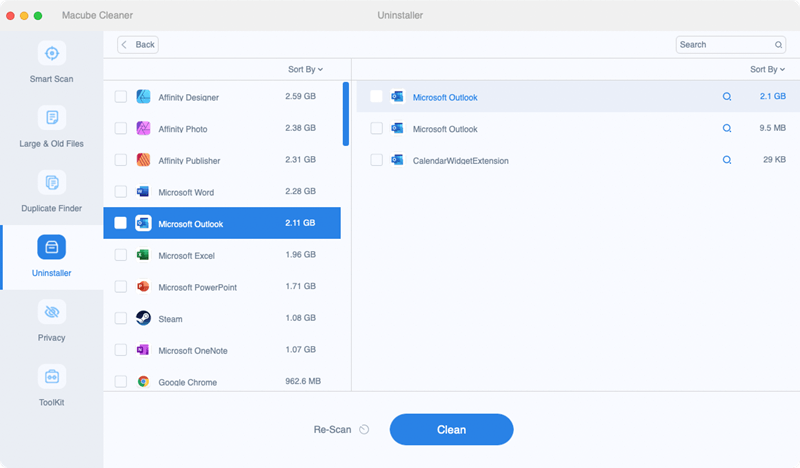800x468 pixels.
Task: Click the 962.6 MB size value
Action: coord(303,381)
